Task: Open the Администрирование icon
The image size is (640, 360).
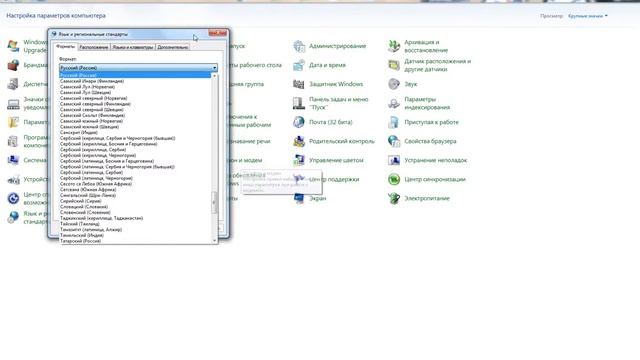Action: 299,46
